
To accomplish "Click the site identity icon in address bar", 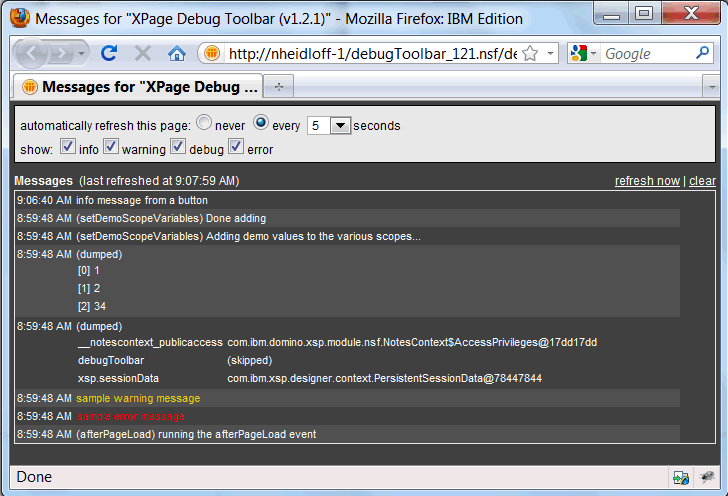I will click(x=212, y=53).
